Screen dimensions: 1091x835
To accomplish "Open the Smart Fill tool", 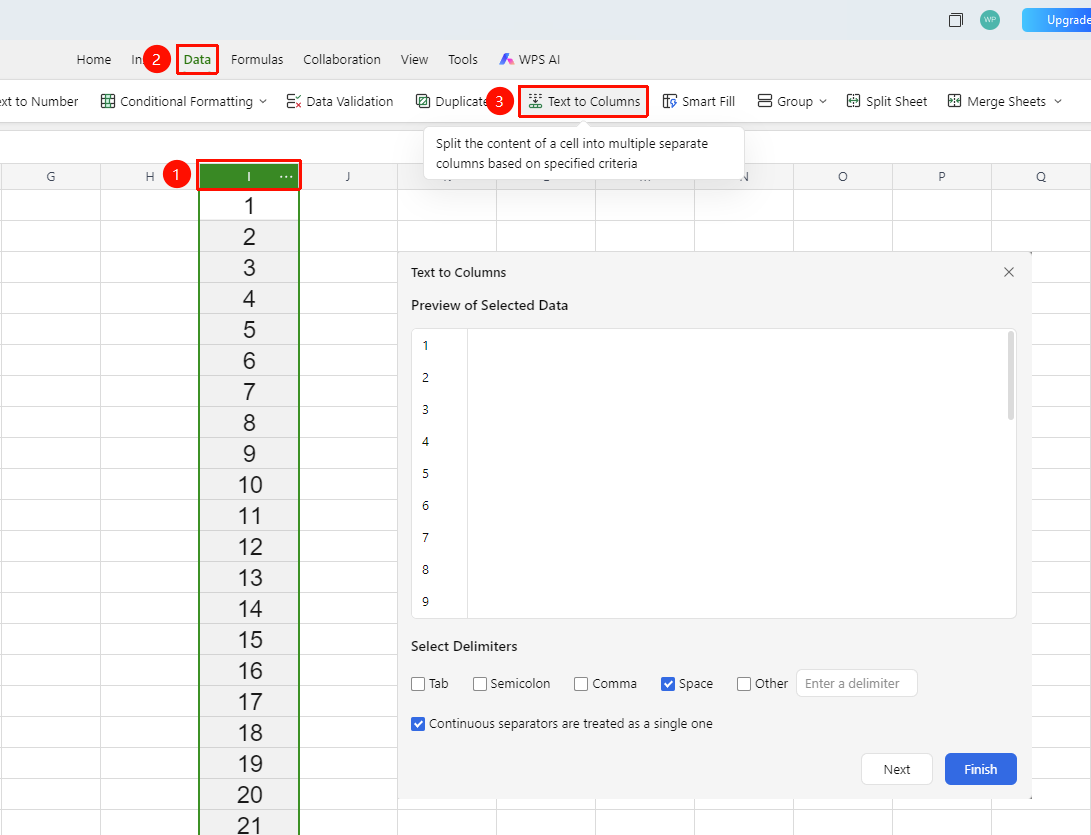I will coord(699,102).
